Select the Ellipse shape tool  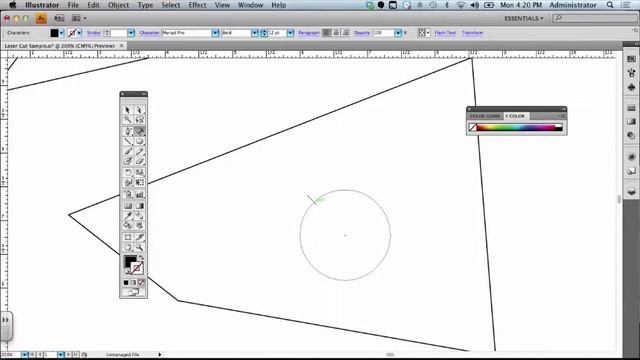coord(140,141)
